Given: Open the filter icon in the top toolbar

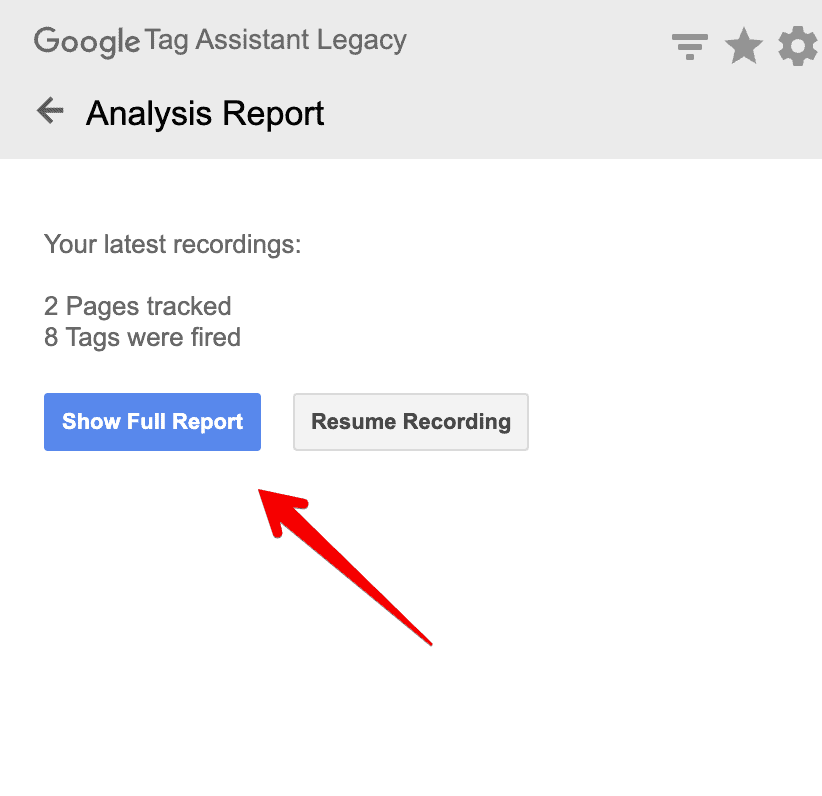Looking at the screenshot, I should tap(689, 46).
